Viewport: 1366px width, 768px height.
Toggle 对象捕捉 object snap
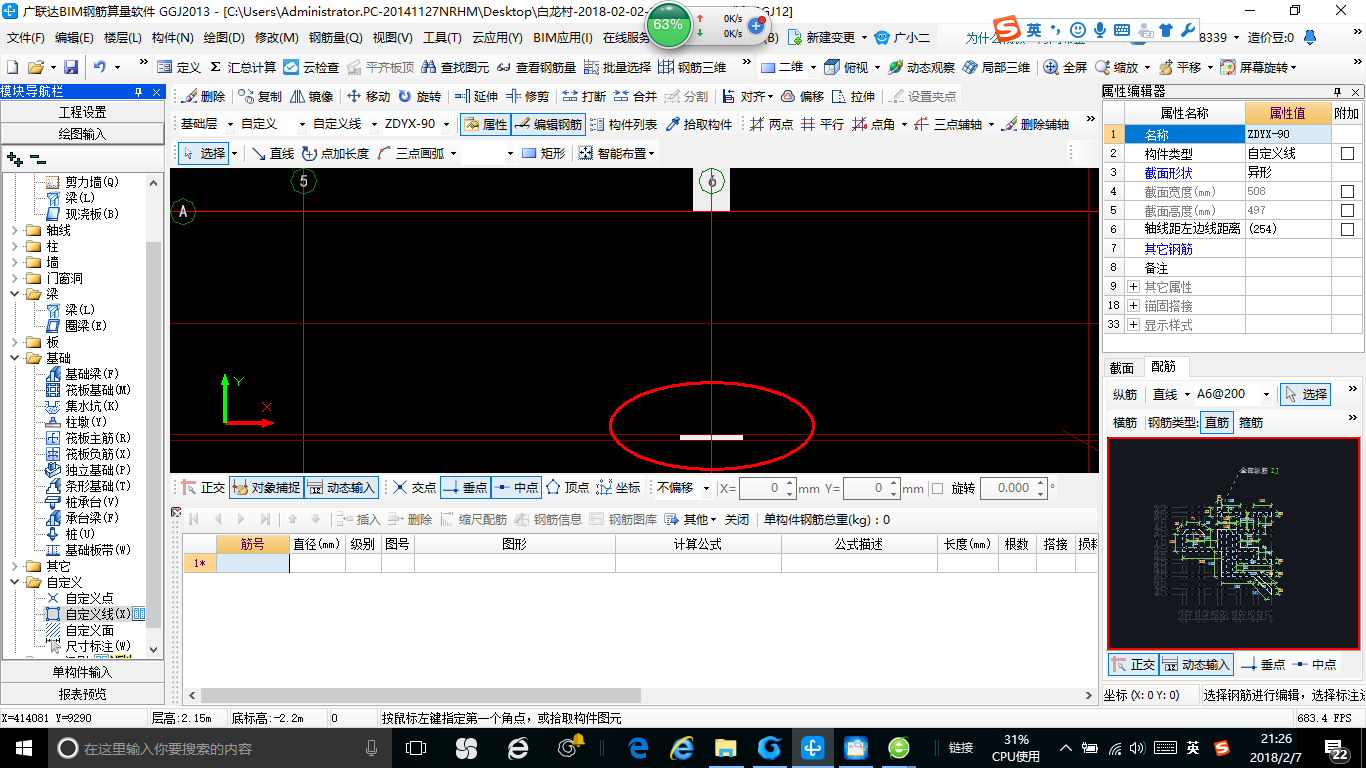click(x=265, y=488)
